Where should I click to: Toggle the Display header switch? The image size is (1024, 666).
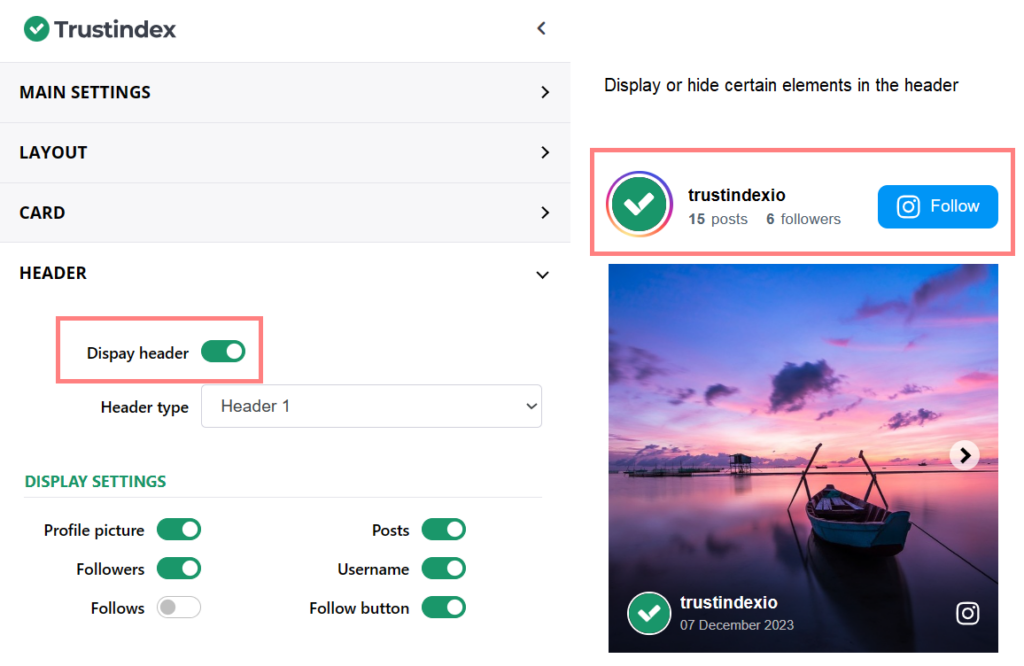[223, 351]
